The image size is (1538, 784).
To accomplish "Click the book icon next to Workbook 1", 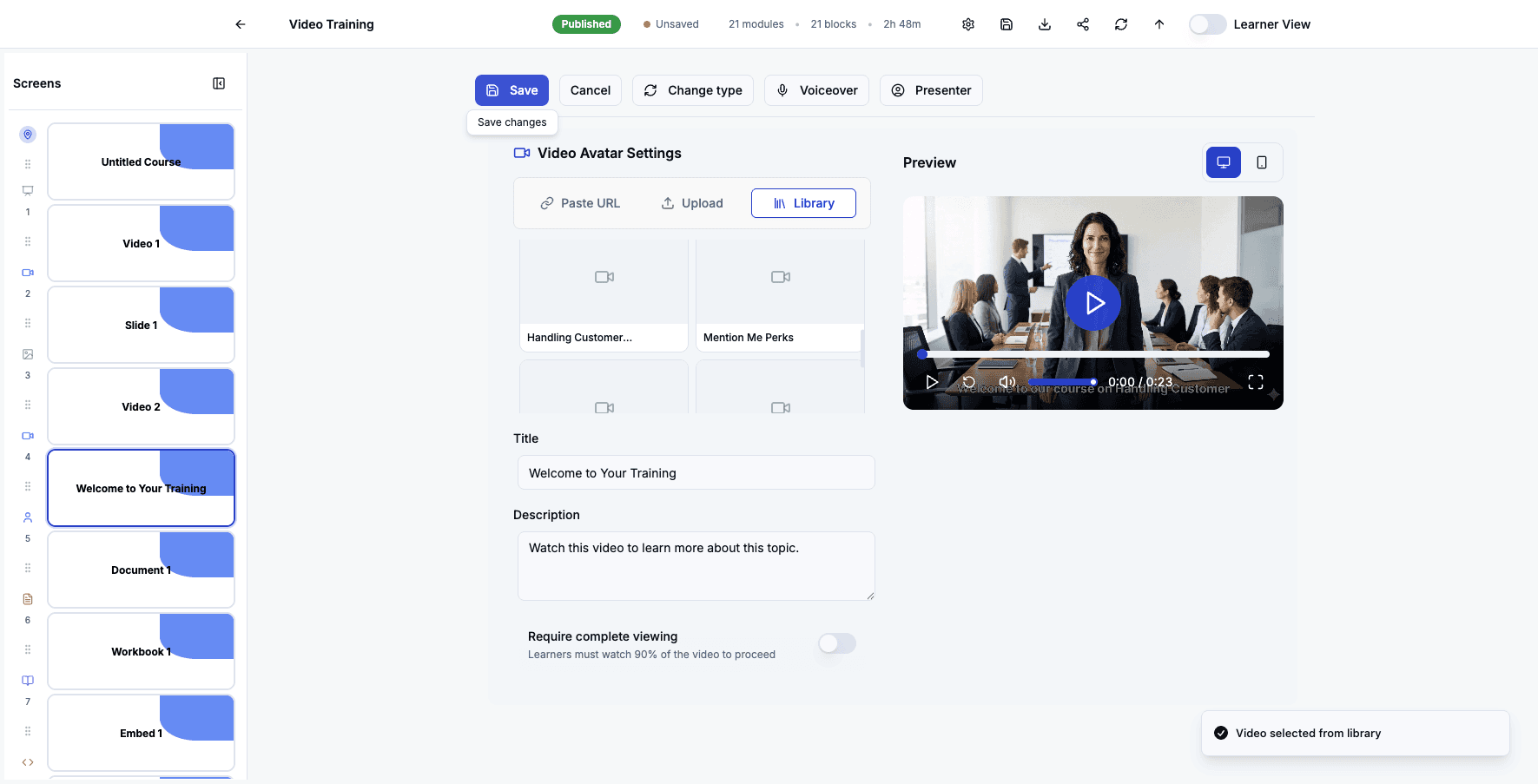I will 27,680.
